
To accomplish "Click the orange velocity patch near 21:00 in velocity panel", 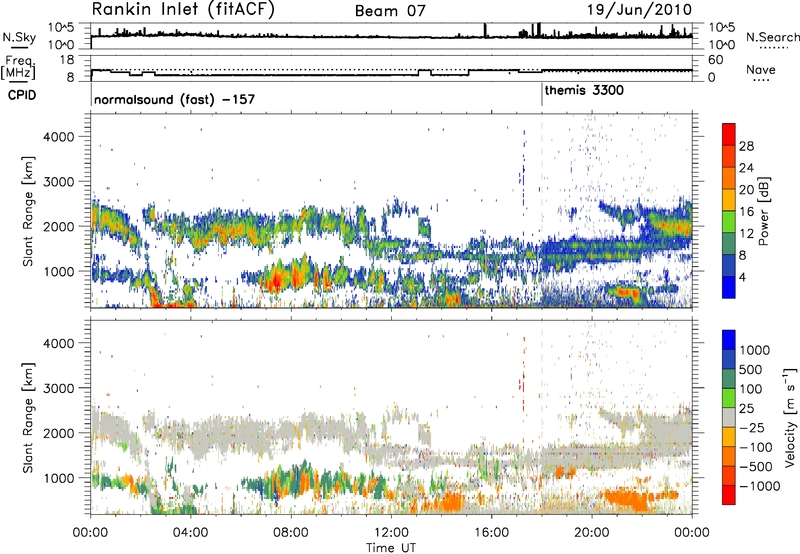I will (626, 498).
